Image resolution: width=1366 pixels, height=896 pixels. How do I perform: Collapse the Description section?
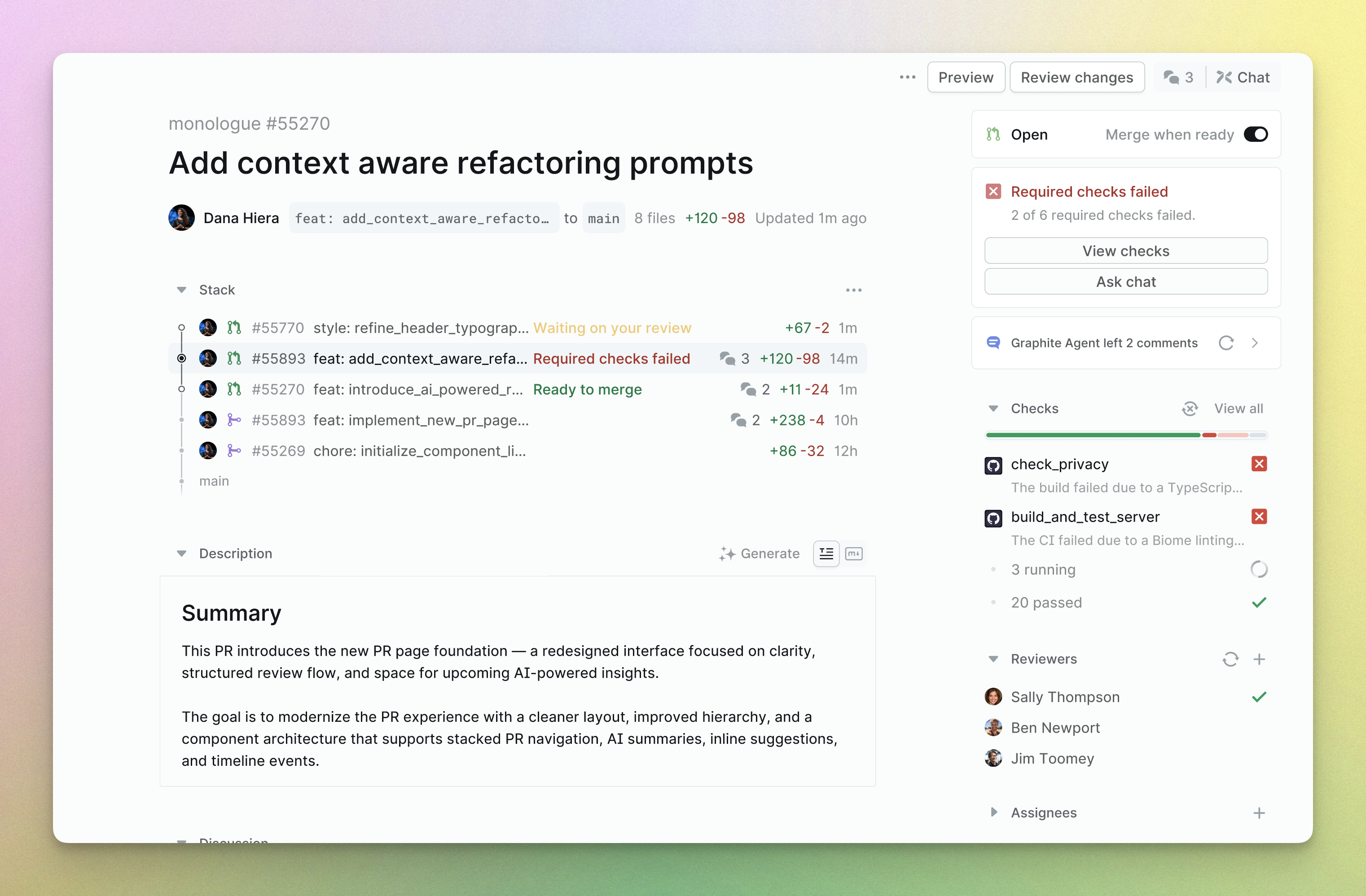click(x=182, y=553)
